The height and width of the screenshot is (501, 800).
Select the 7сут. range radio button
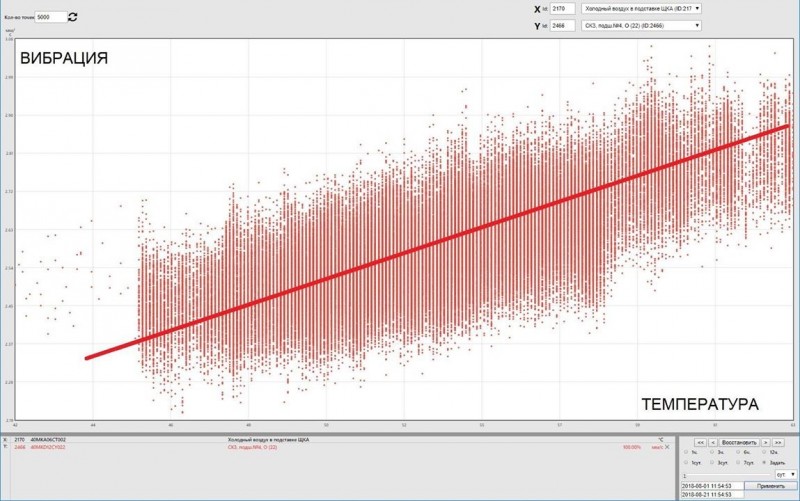[x=738, y=462]
